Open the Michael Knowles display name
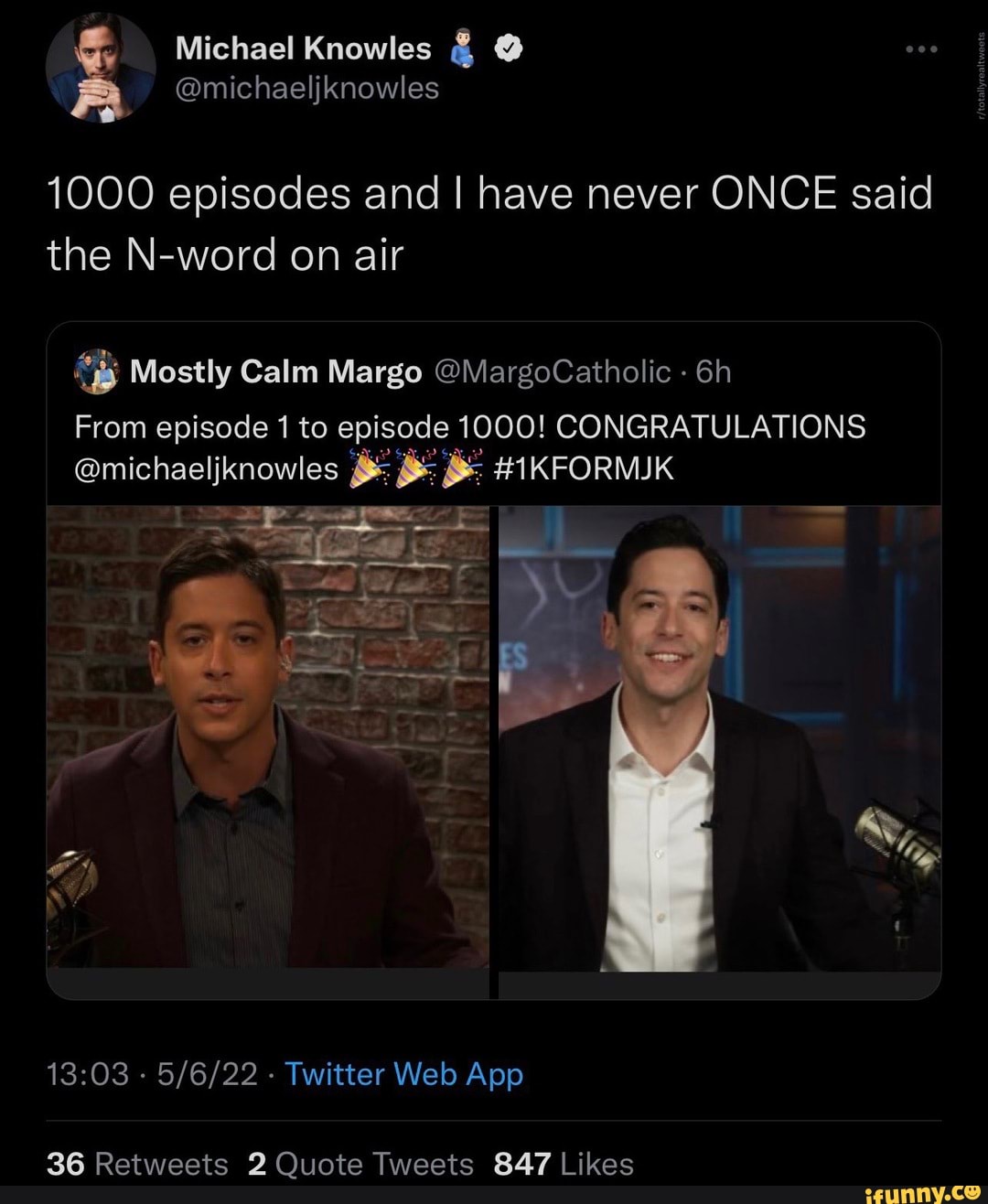The height and width of the screenshot is (1204, 988). click(303, 48)
